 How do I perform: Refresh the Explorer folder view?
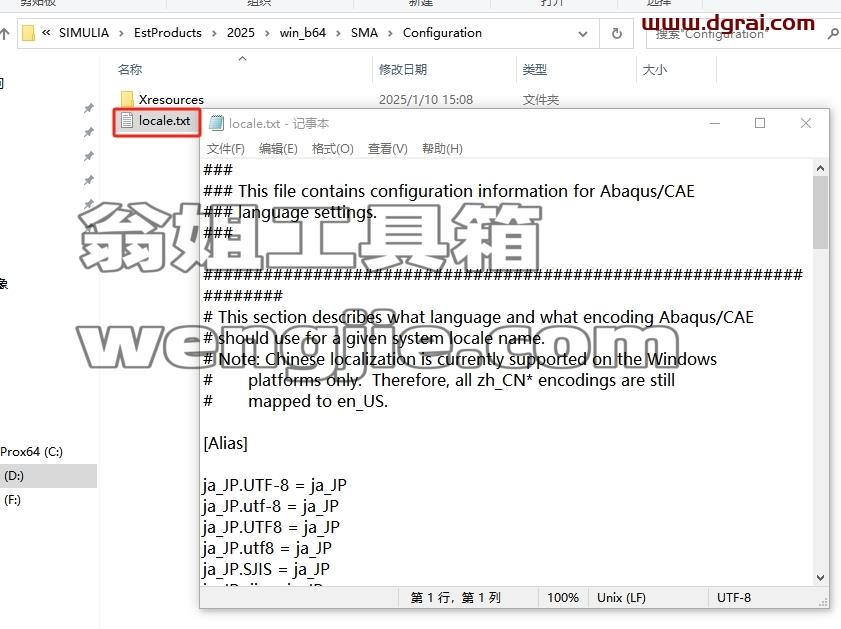[x=617, y=33]
